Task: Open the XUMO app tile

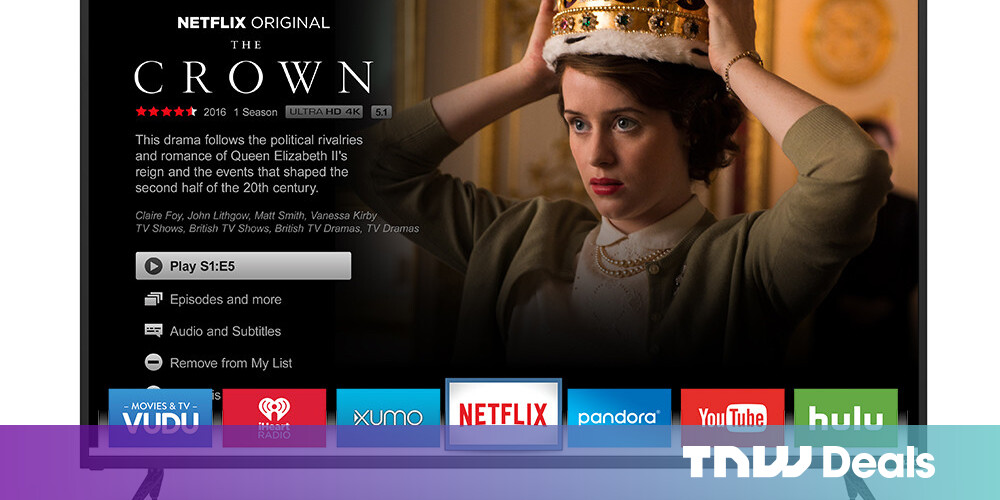Action: (x=388, y=418)
